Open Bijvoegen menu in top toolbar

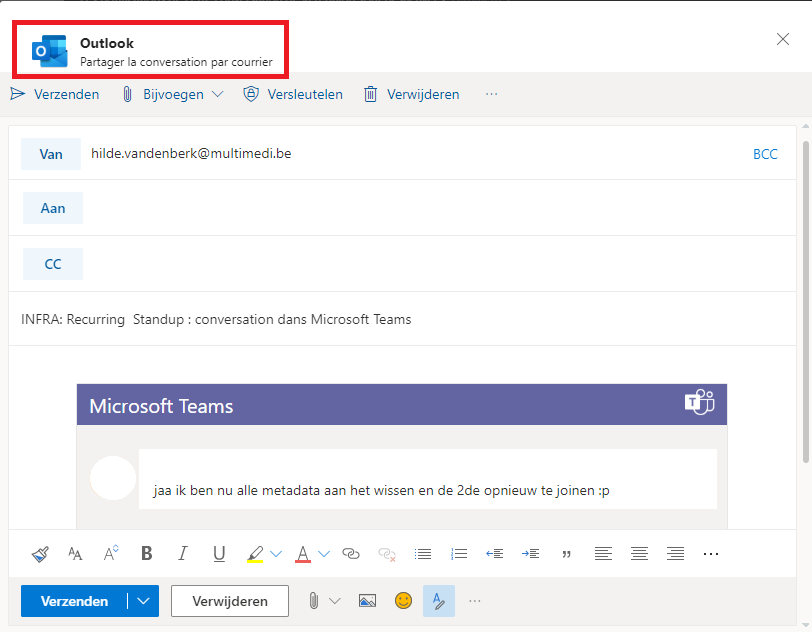172,94
